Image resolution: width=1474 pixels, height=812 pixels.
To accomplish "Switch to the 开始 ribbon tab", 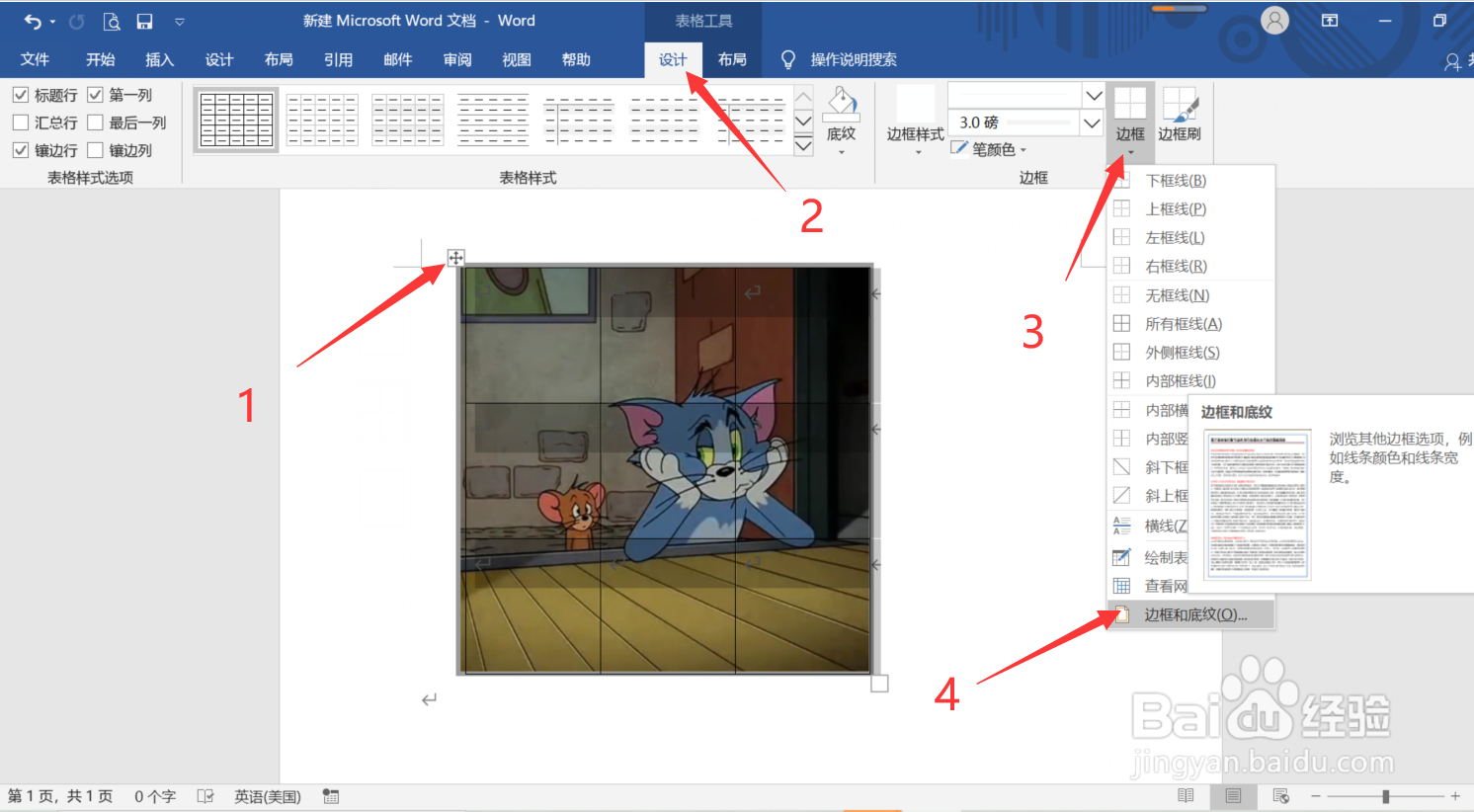I will coord(100,59).
